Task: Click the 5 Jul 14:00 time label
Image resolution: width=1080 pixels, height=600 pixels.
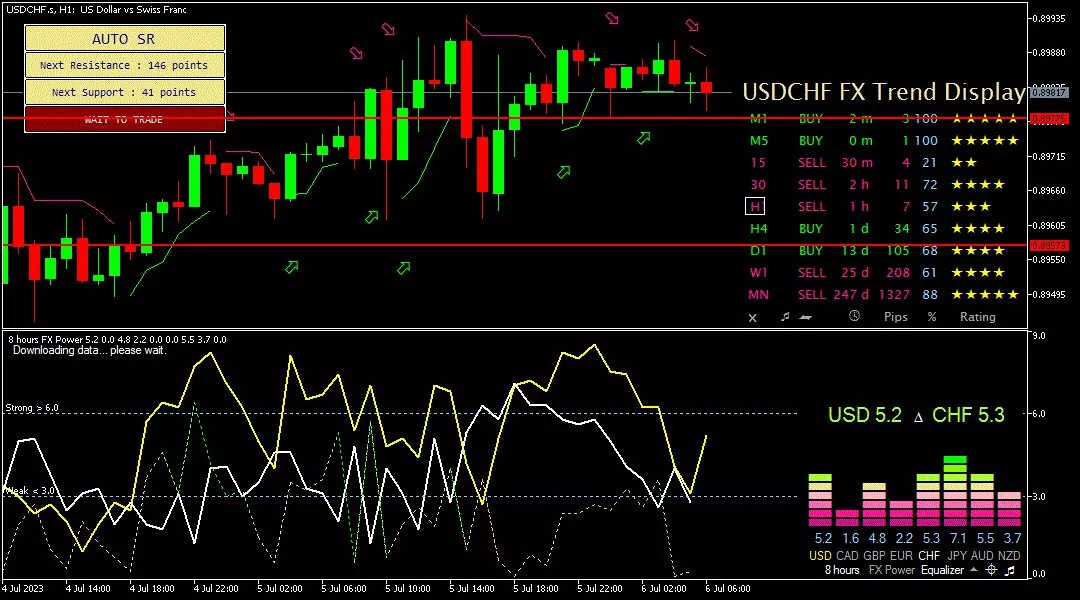Action: click(472, 589)
